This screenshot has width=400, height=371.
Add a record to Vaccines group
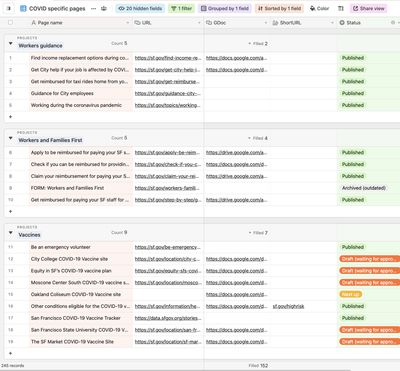[x=10, y=353]
